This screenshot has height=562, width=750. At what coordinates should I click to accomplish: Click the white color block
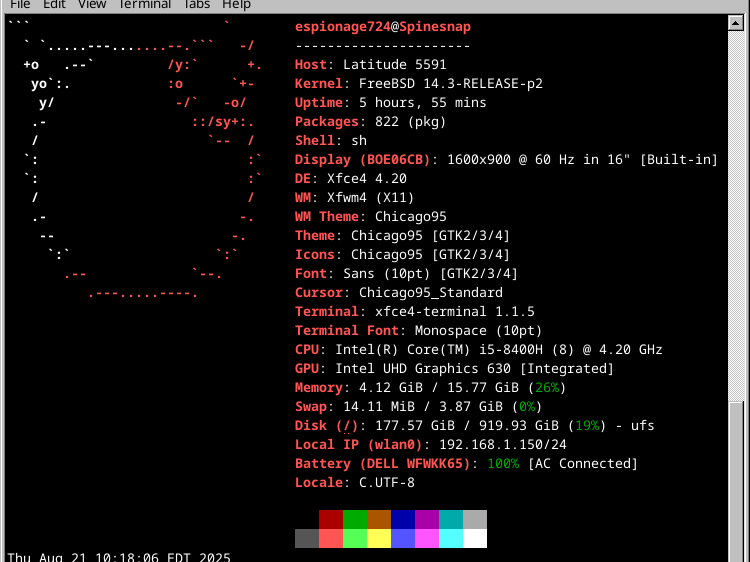tap(474, 538)
